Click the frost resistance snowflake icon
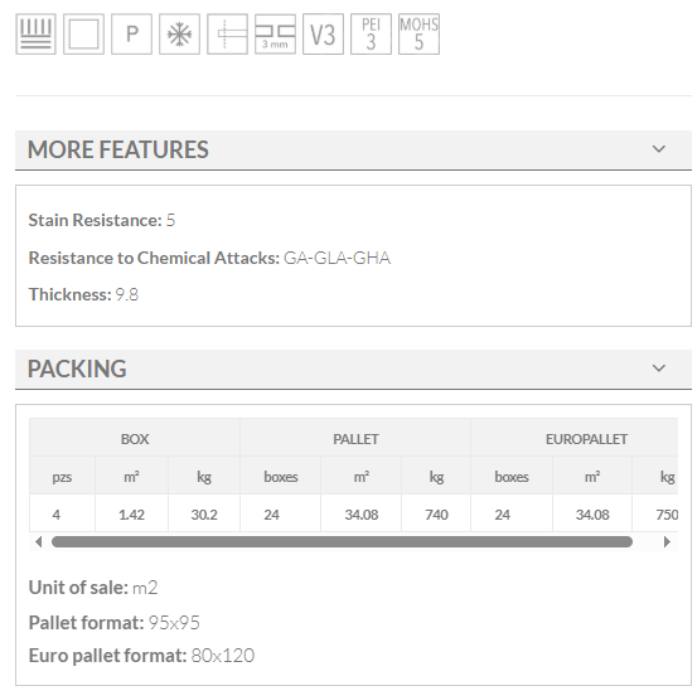 (x=179, y=35)
